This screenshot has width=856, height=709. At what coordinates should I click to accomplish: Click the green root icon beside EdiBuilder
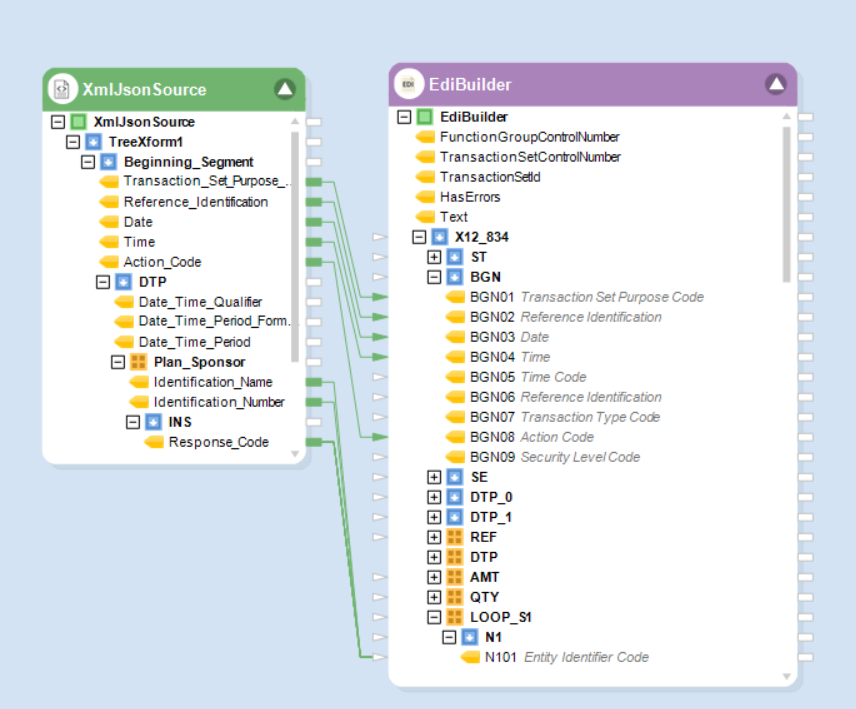coord(424,117)
